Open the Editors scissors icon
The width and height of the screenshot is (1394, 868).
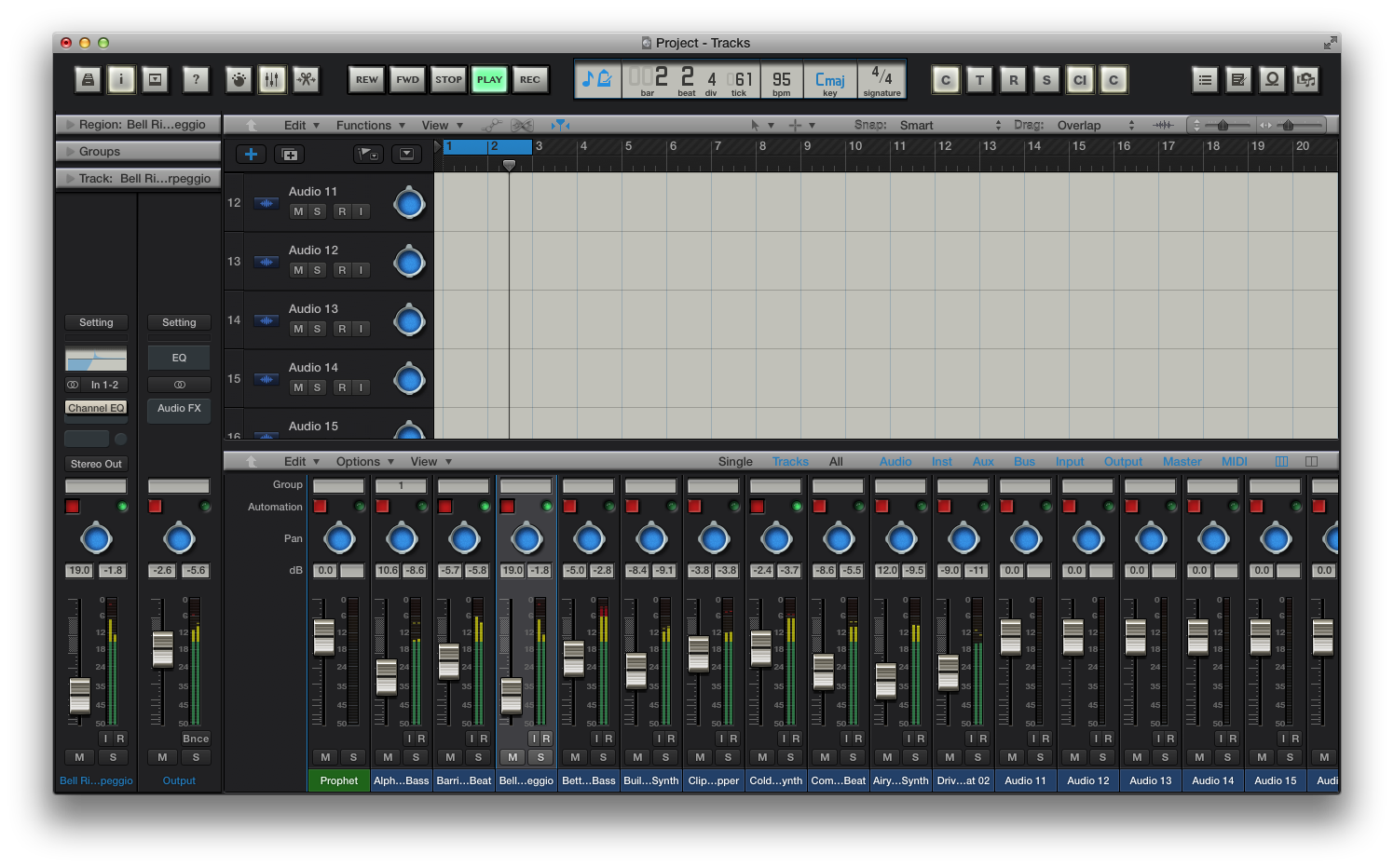[306, 80]
